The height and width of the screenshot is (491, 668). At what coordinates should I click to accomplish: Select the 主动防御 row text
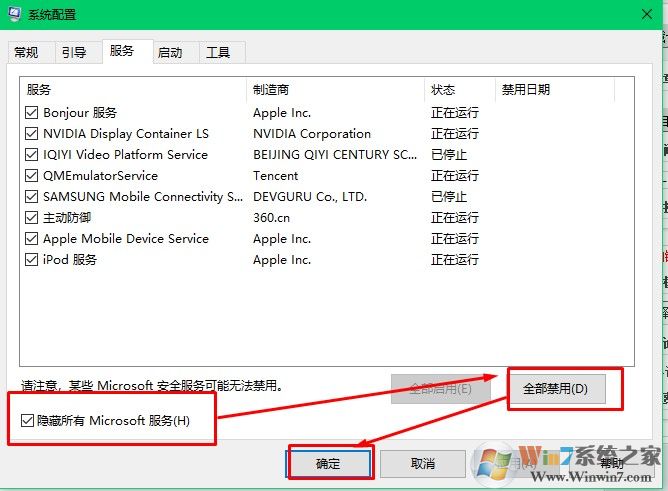[x=67, y=218]
